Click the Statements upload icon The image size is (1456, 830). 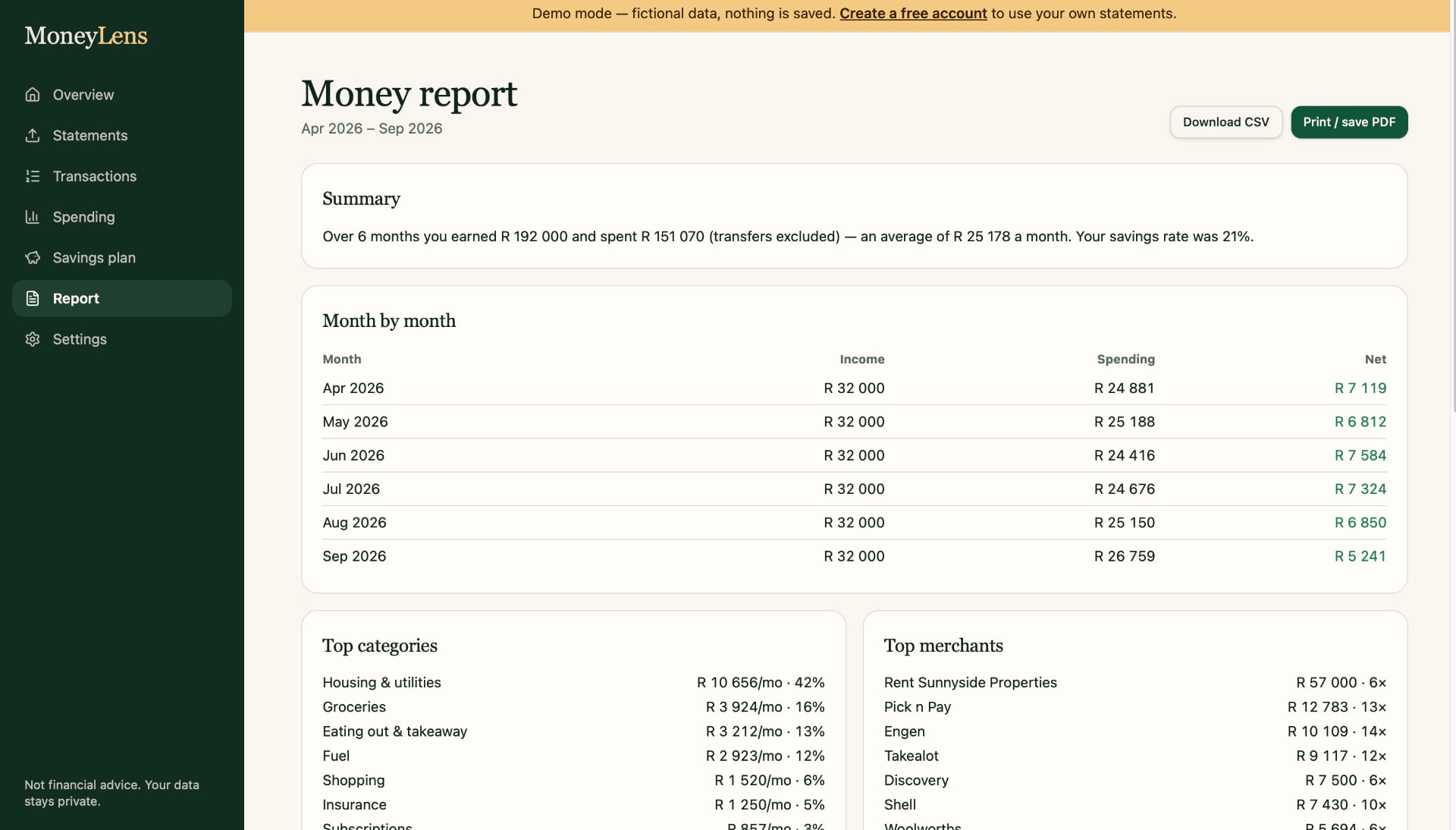pyautogui.click(x=33, y=135)
